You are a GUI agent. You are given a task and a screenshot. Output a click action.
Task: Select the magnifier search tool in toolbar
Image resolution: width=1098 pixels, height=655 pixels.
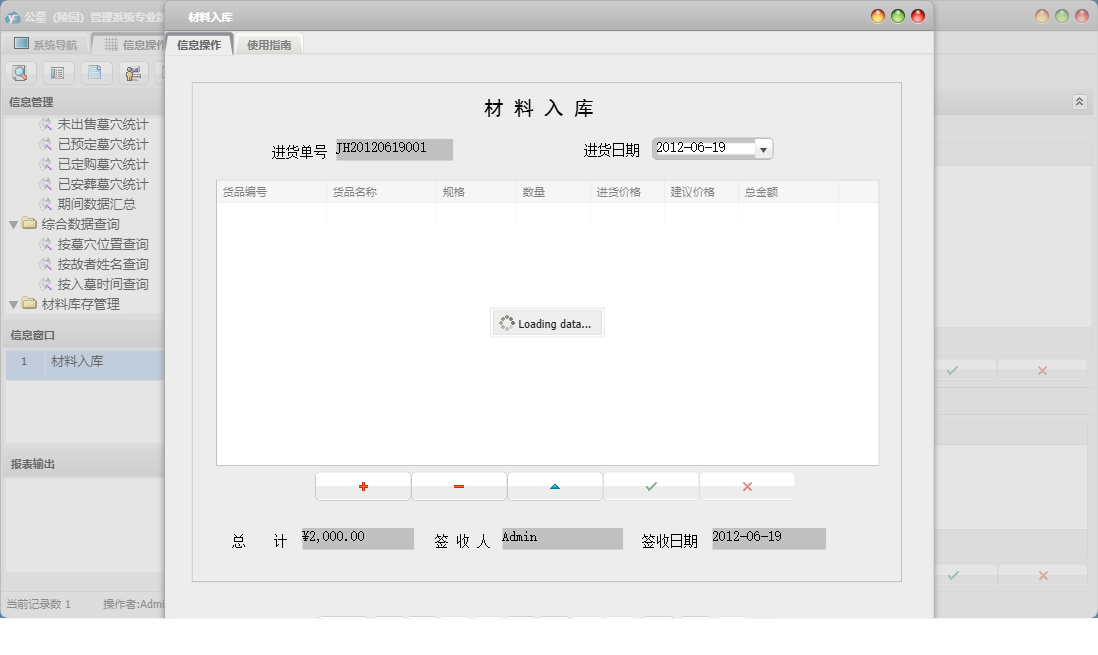20,72
